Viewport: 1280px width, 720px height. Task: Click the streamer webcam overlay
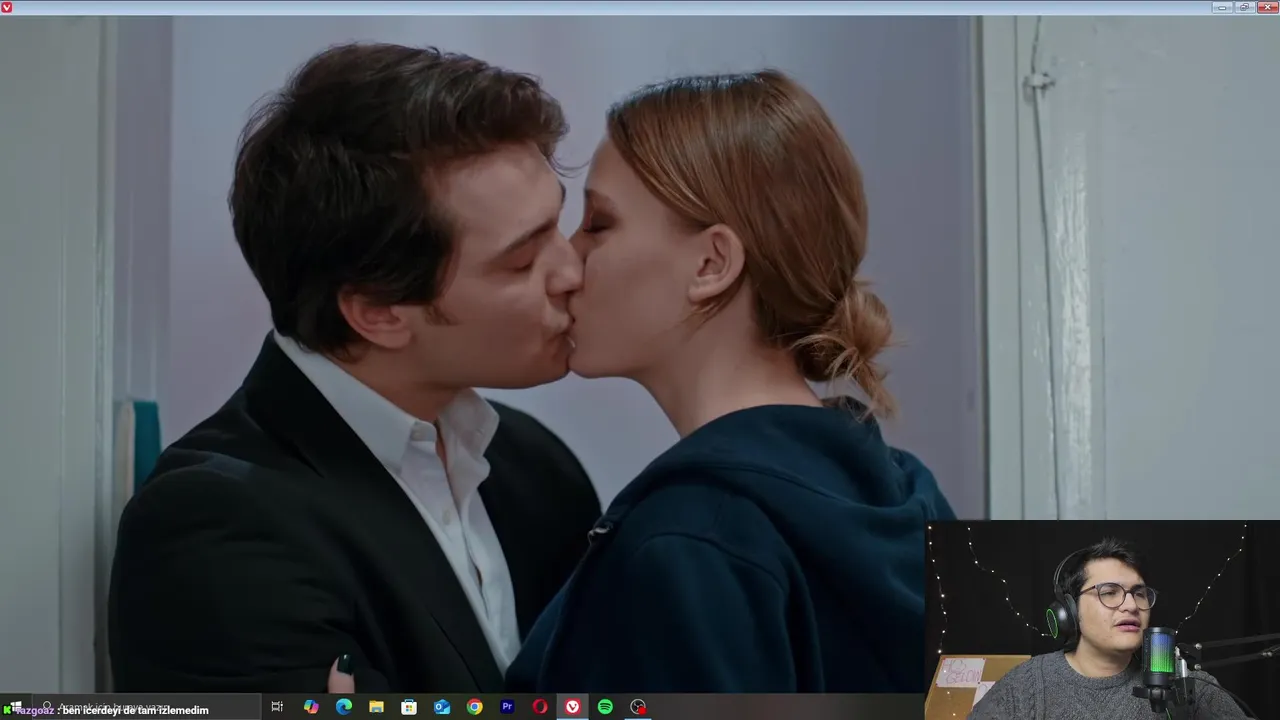coord(1102,620)
